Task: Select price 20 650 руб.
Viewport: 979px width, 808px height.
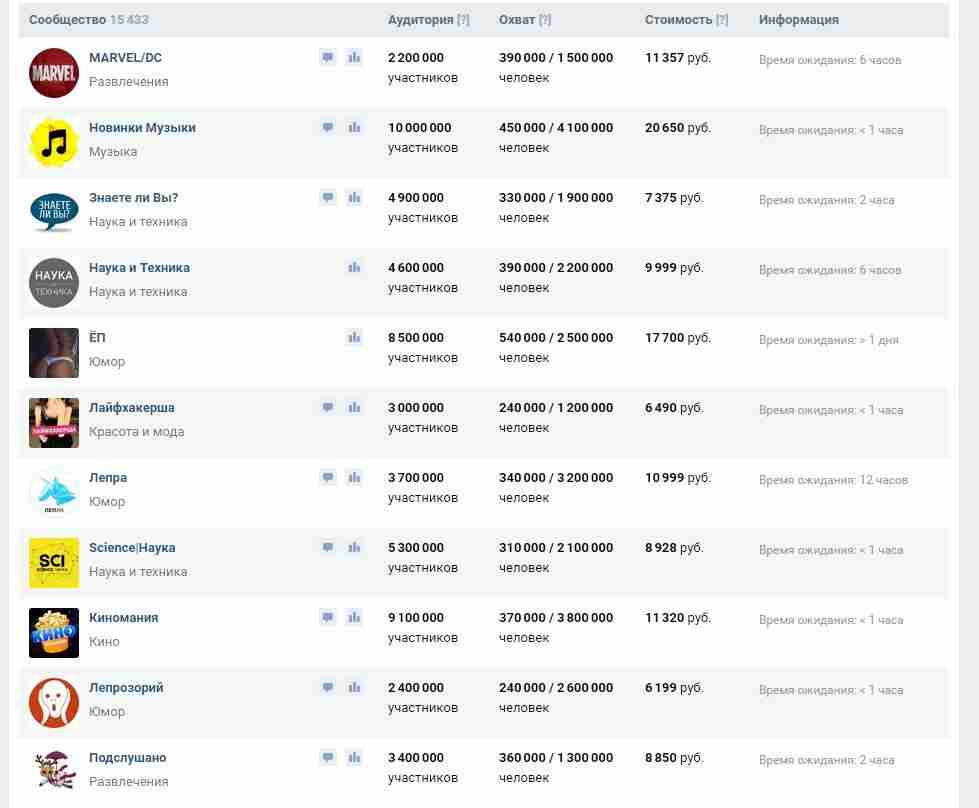Action: click(x=677, y=127)
